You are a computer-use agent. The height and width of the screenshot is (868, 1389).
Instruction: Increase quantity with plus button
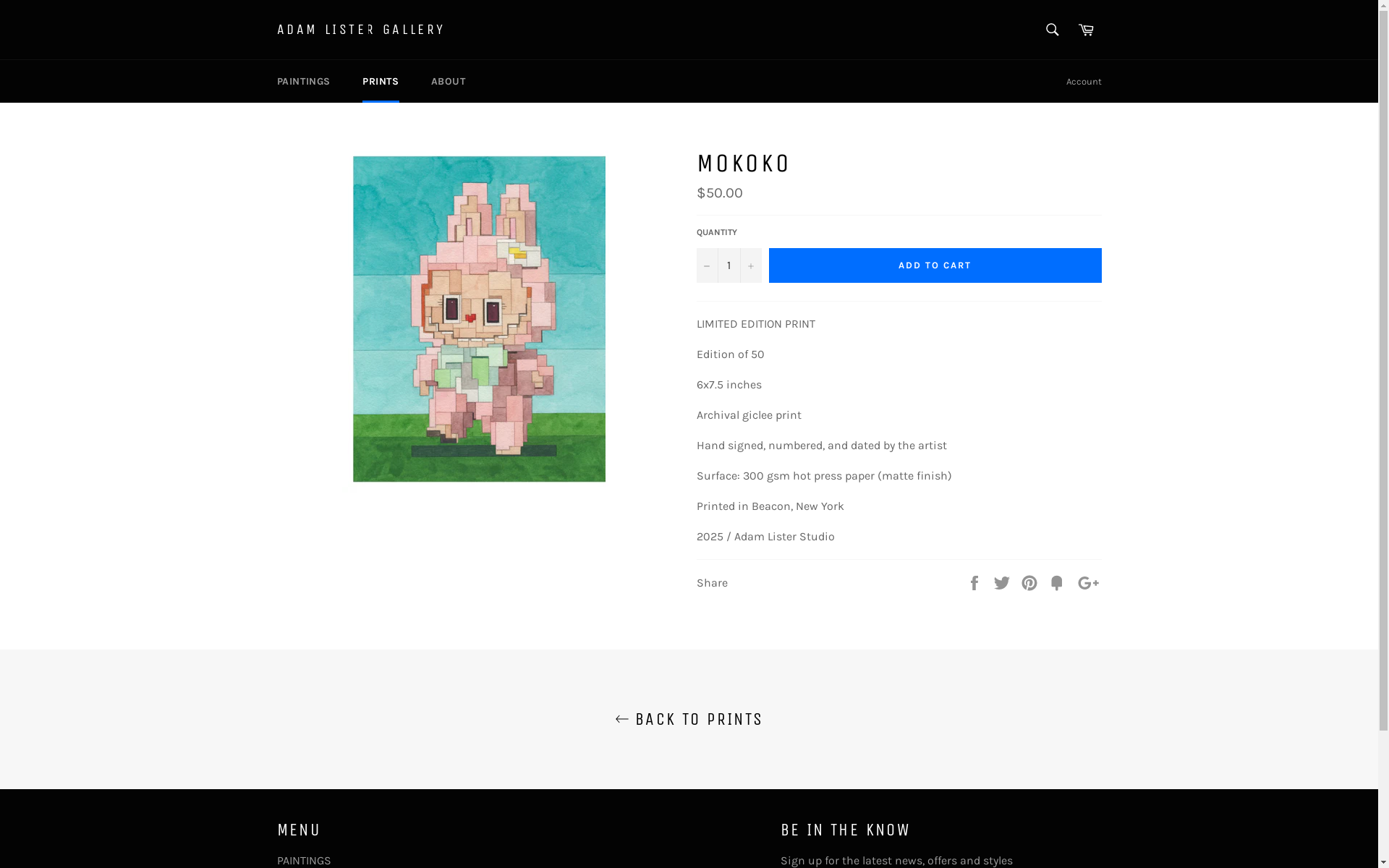tap(750, 265)
